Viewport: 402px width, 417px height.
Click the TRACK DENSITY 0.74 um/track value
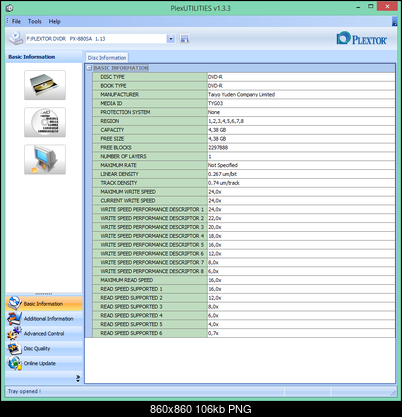point(224,183)
